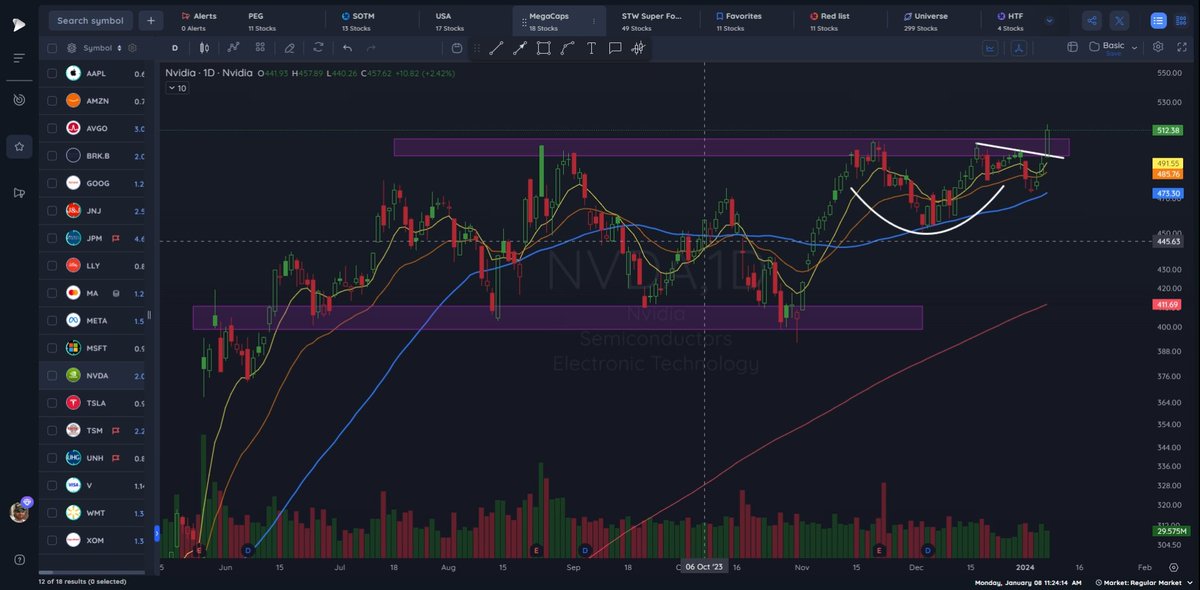
Task: Check the META row checkbox
Action: (52, 321)
